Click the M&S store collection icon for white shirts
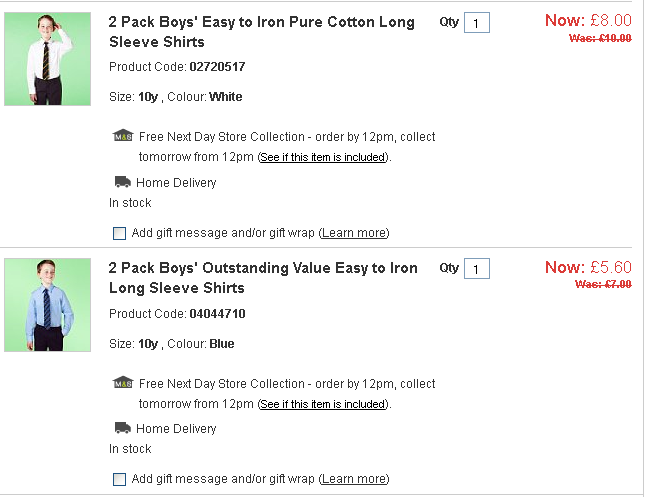647x497 pixels. 123,137
